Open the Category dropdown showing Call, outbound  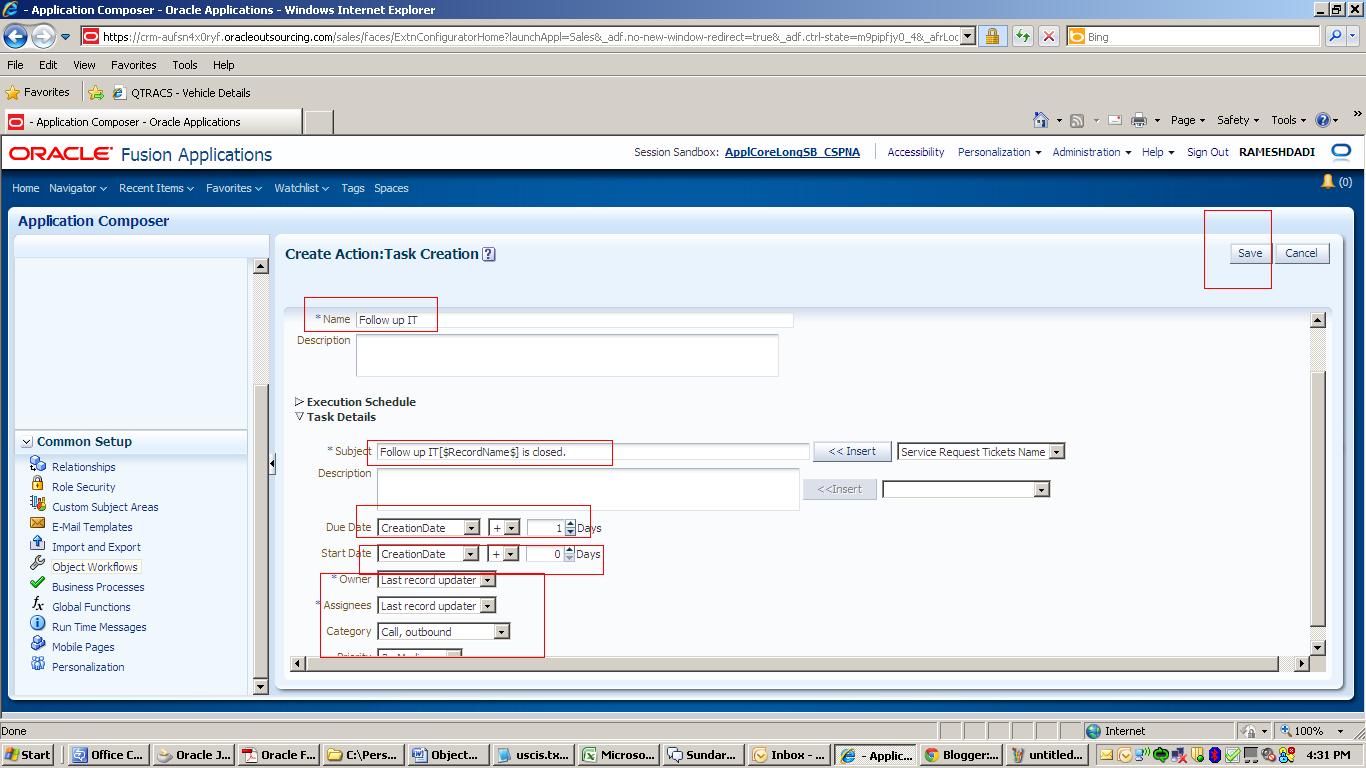pyautogui.click(x=503, y=631)
